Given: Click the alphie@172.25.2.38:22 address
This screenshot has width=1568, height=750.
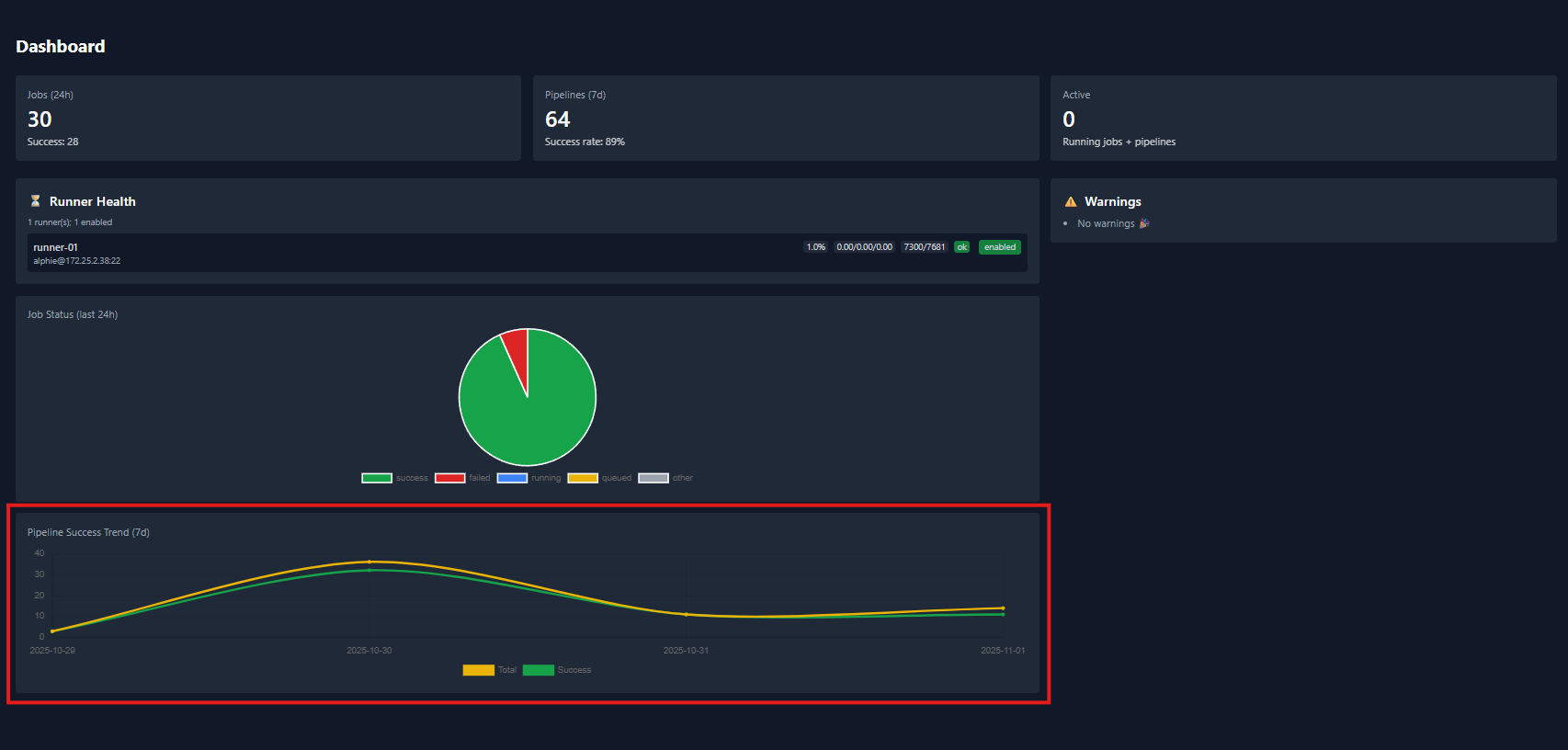Looking at the screenshot, I should click(x=77, y=261).
